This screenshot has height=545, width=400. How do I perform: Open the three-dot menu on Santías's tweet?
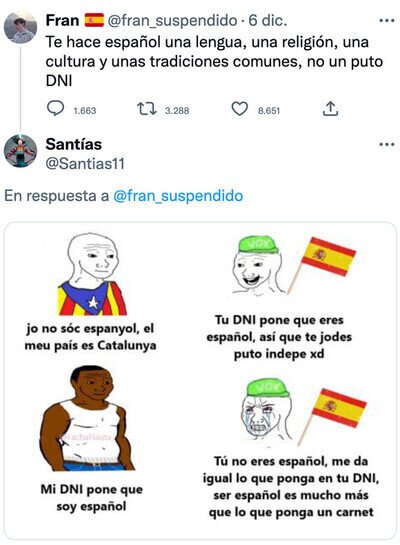pyautogui.click(x=387, y=145)
